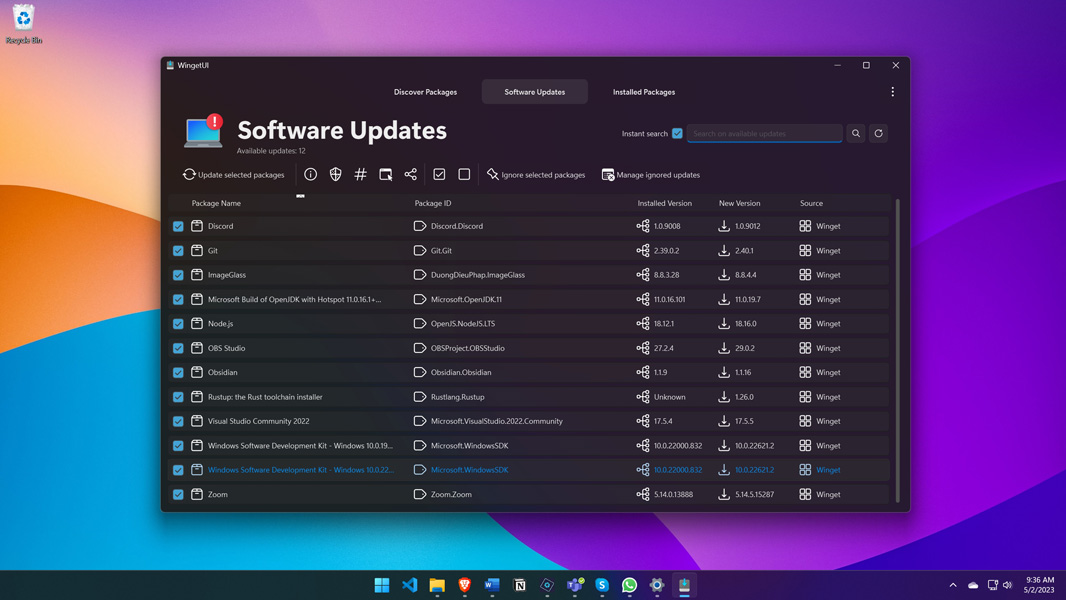Screen dimensions: 1066x600
Task: Click Manage ignored updates button
Action: click(650, 175)
